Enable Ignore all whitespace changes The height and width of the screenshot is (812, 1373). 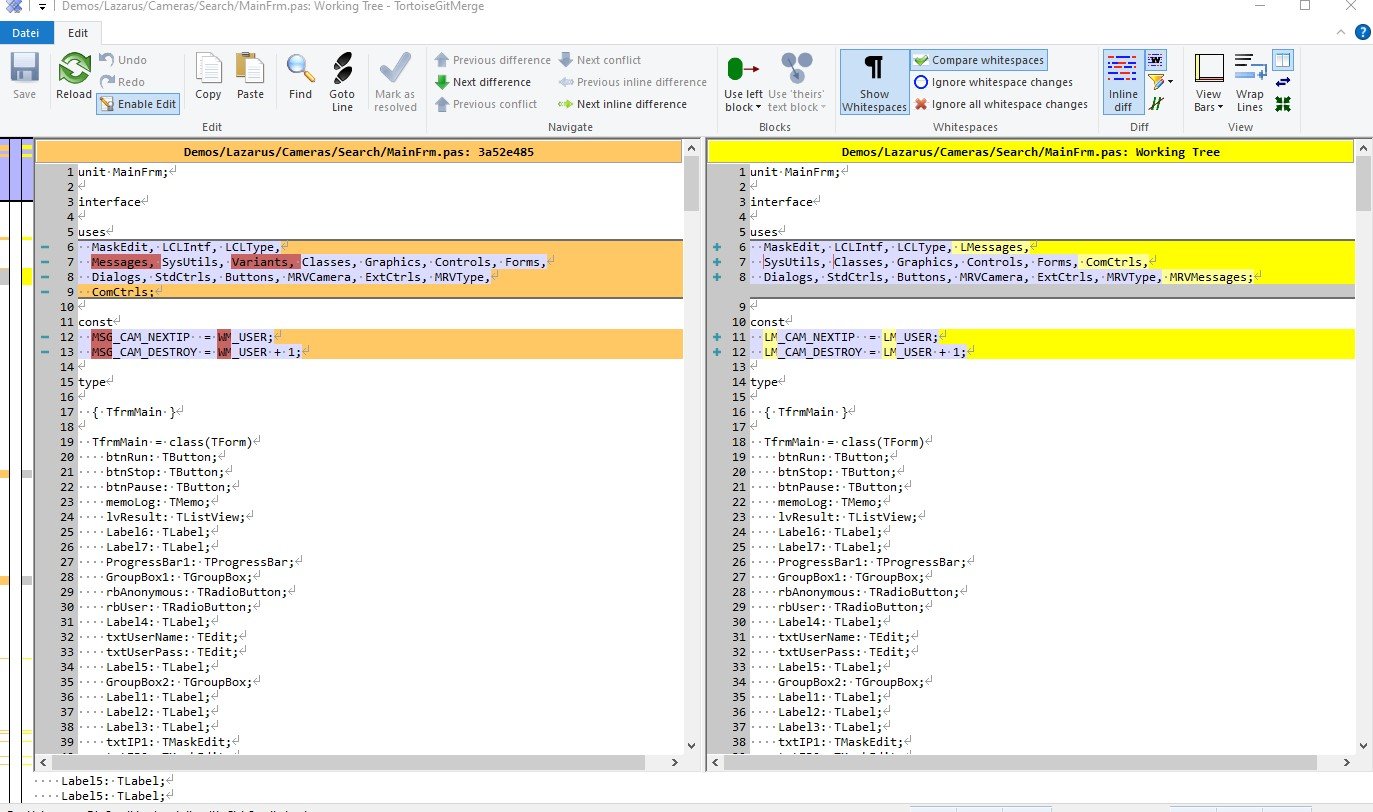click(1000, 104)
